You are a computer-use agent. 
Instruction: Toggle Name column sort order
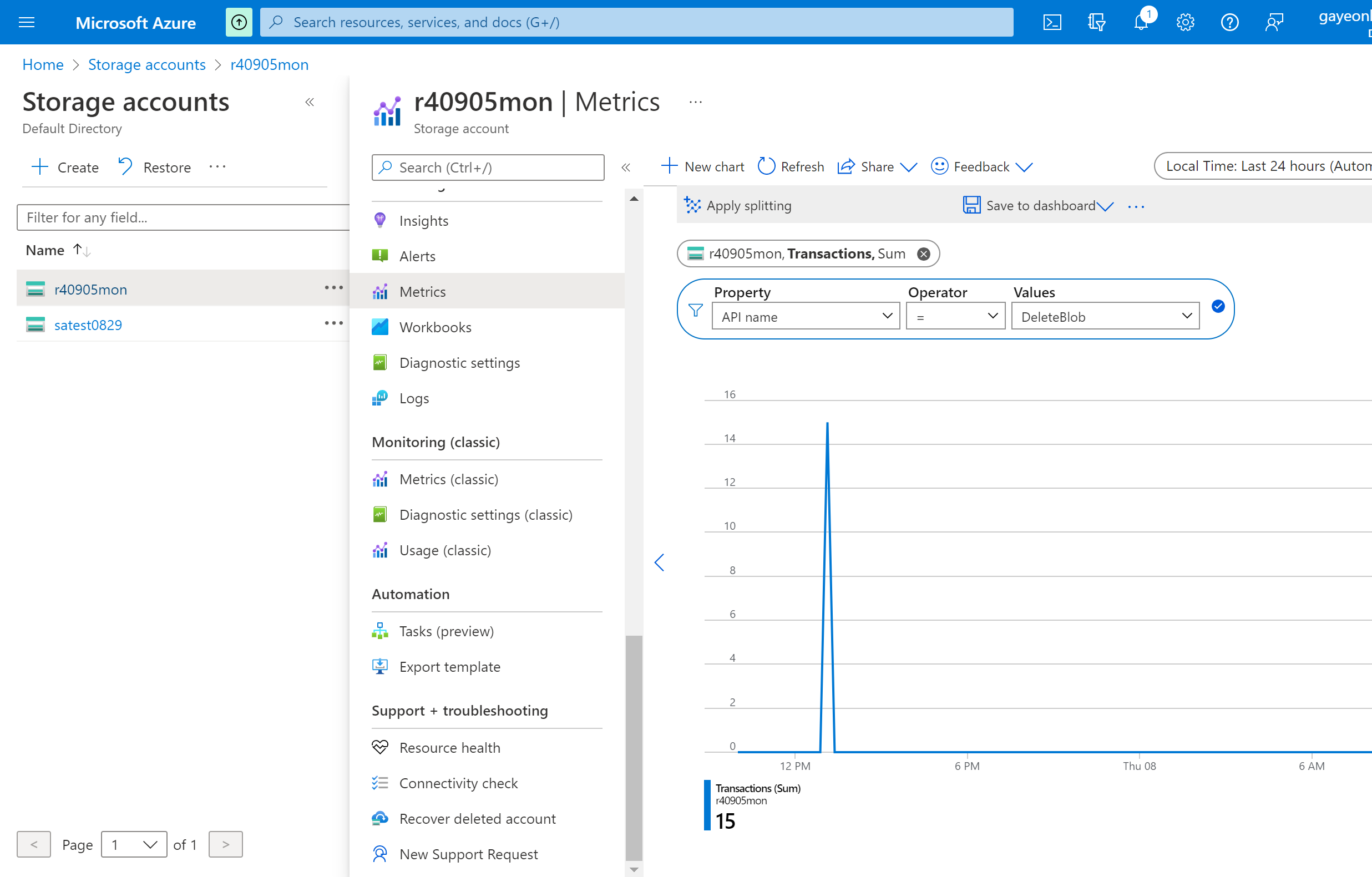point(82,250)
